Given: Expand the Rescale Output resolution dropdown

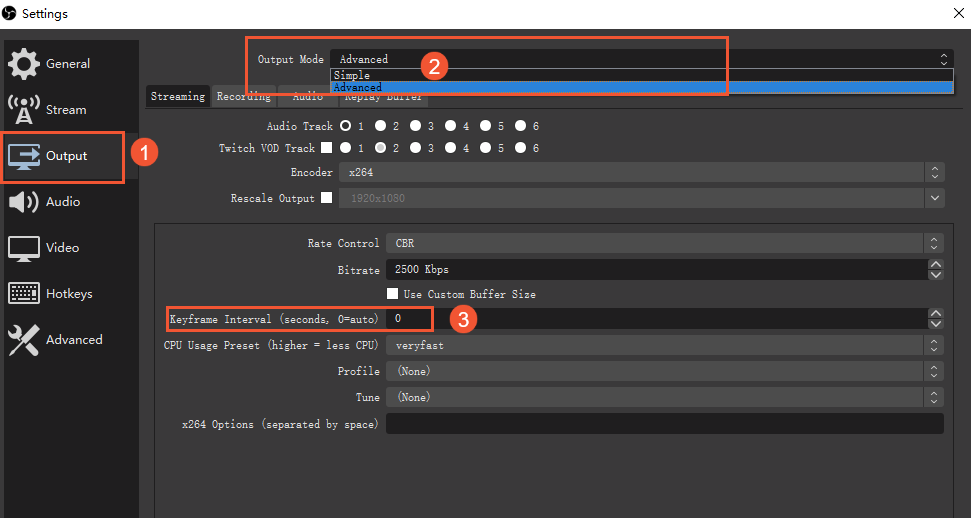Looking at the screenshot, I should (x=934, y=198).
